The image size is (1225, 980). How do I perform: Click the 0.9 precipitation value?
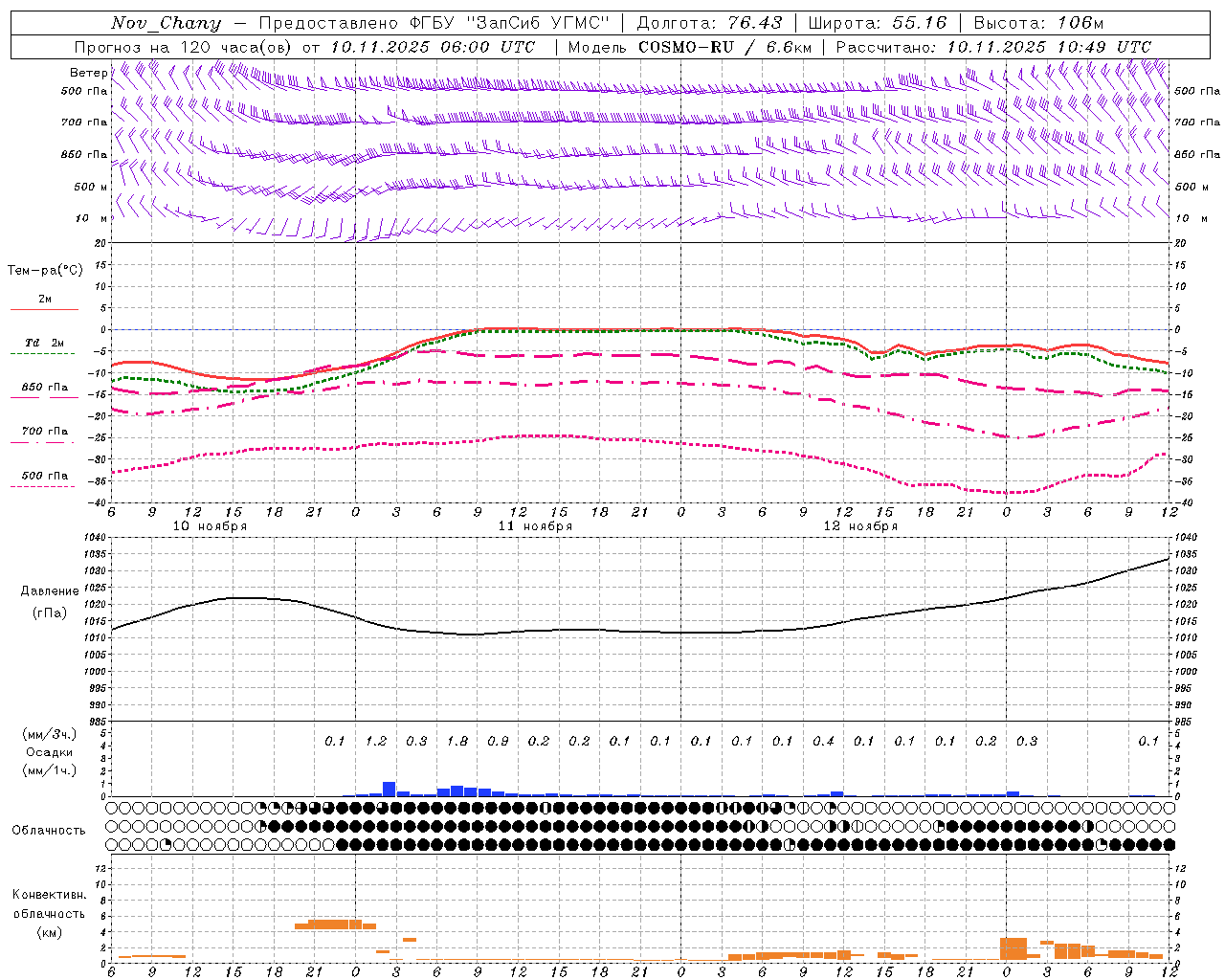click(498, 742)
